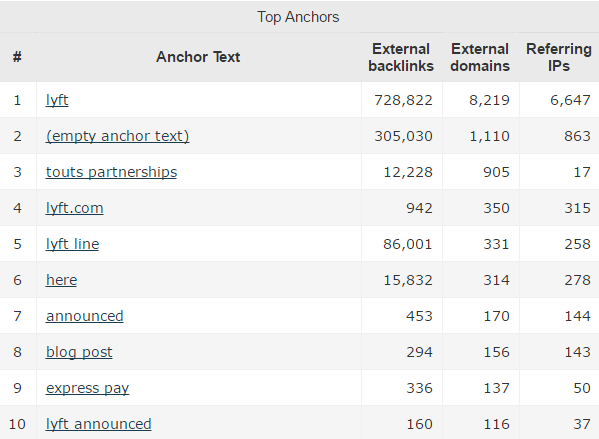Open the 'lyft' anchor text link
The width and height of the screenshot is (599, 439).
pos(57,100)
